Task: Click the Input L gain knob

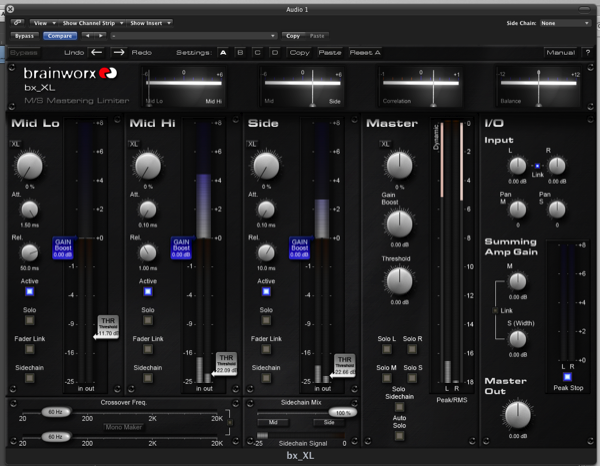Action: 517,165
